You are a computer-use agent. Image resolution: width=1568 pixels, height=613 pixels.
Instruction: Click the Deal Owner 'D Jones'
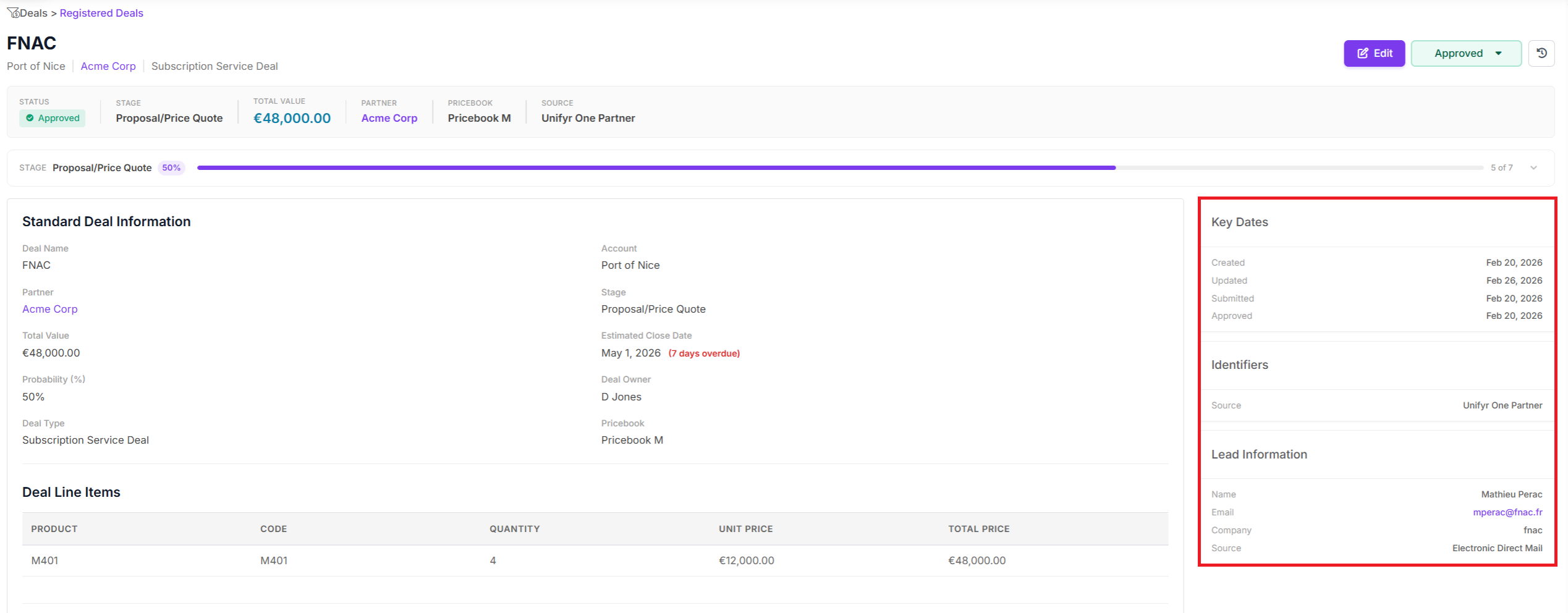(621, 397)
